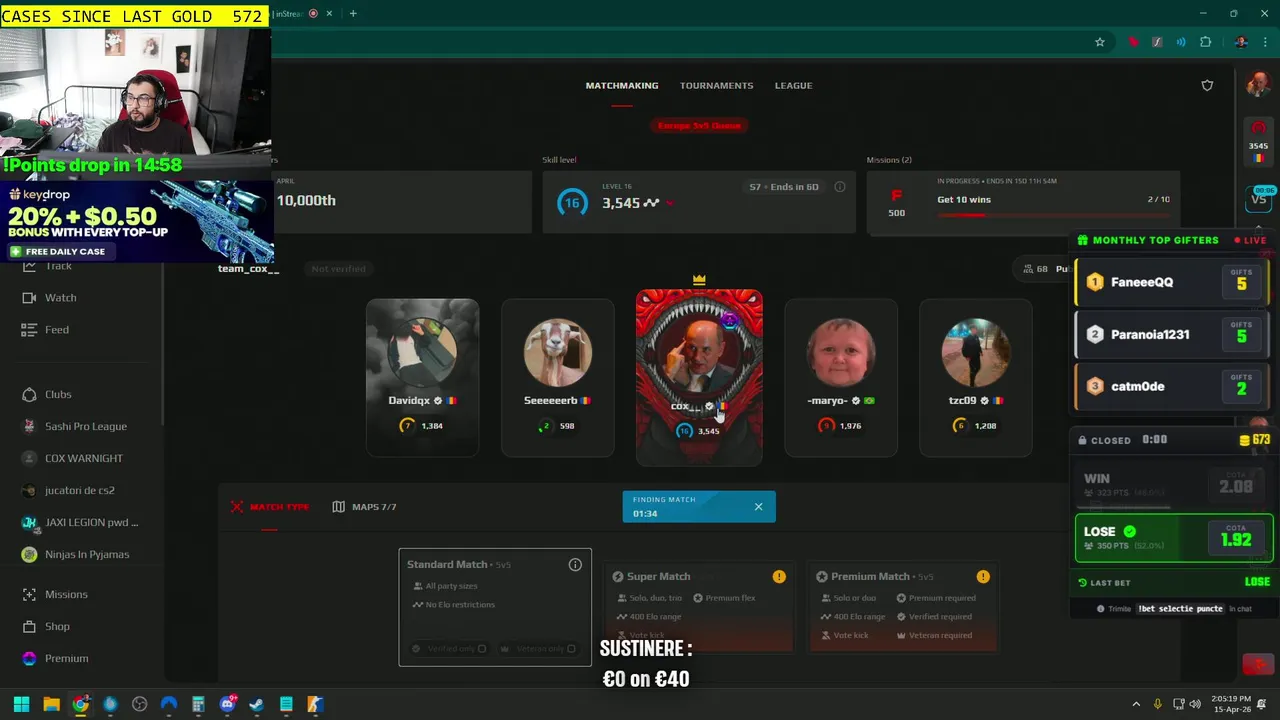Close the inStream browser tab
The image size is (1280, 720).
(x=329, y=13)
